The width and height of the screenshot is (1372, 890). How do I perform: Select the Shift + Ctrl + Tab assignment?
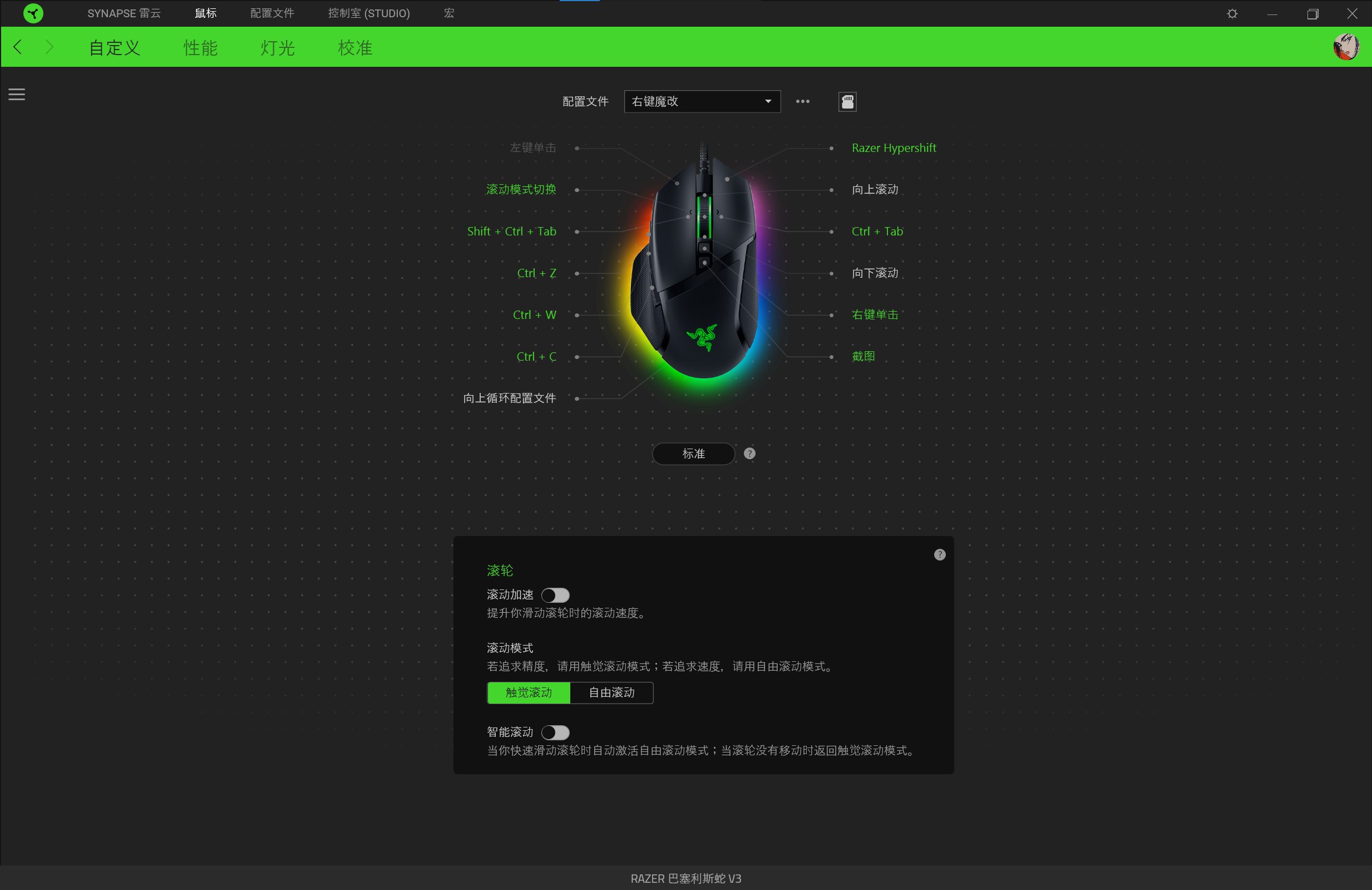pos(512,232)
